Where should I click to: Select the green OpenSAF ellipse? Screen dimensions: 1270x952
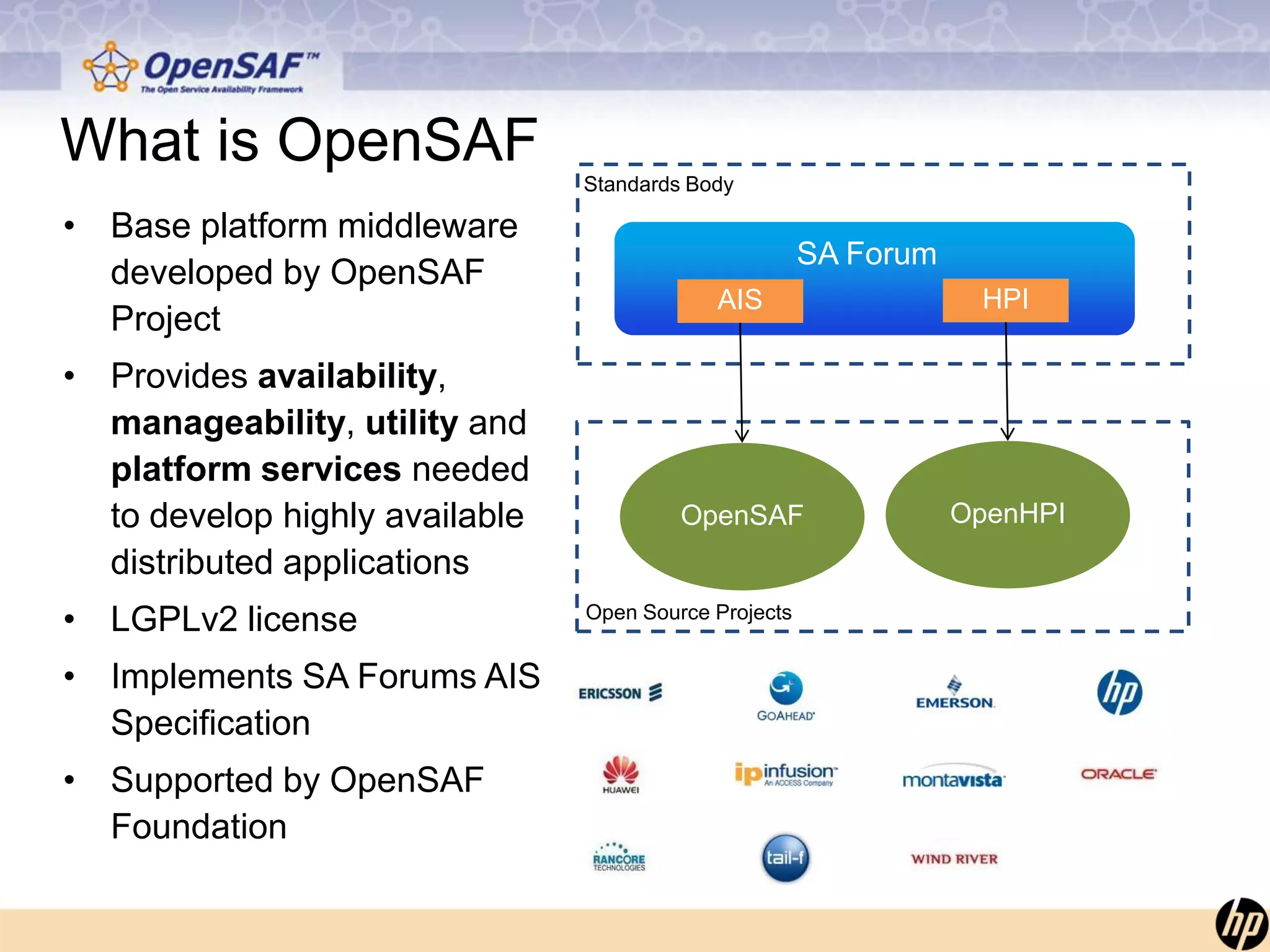point(742,516)
